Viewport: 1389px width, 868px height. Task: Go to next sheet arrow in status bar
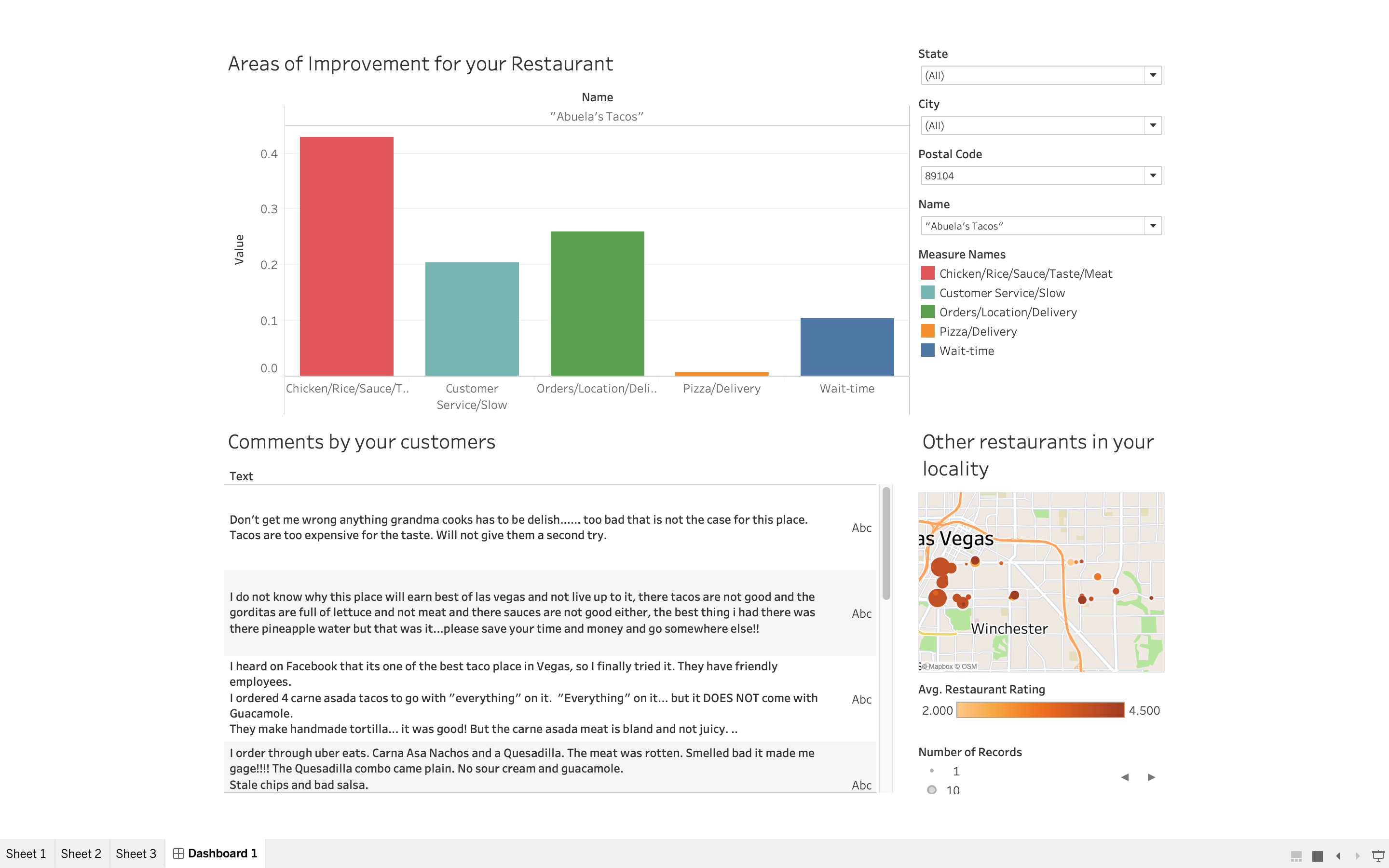click(x=1358, y=855)
